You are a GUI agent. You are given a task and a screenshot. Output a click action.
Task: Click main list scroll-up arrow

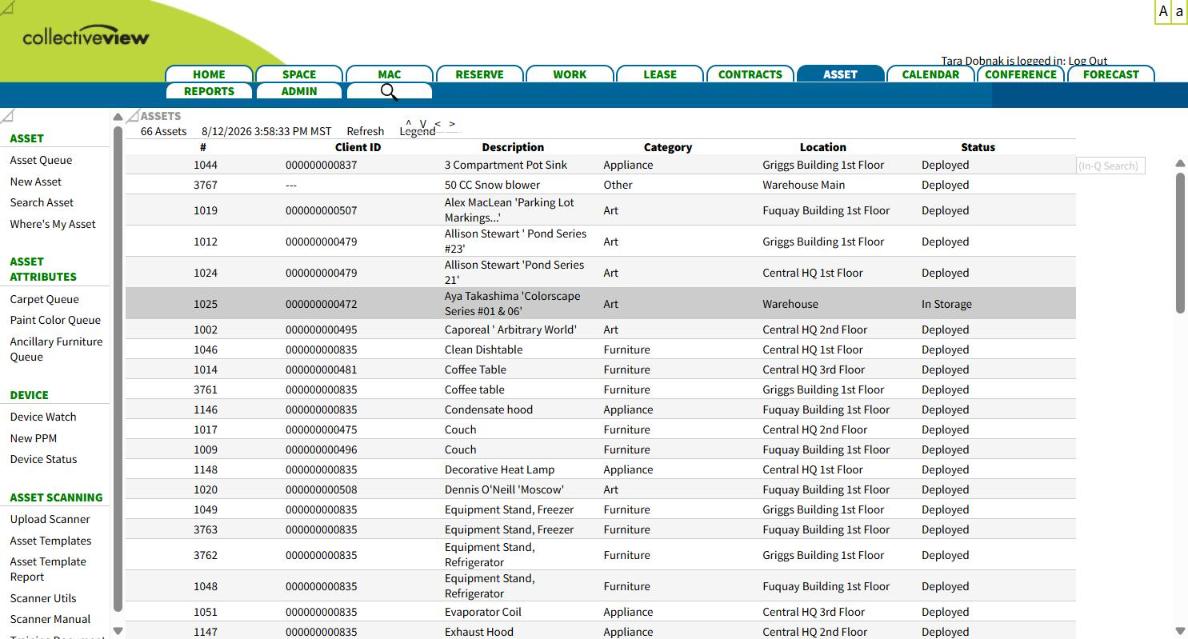point(1180,163)
